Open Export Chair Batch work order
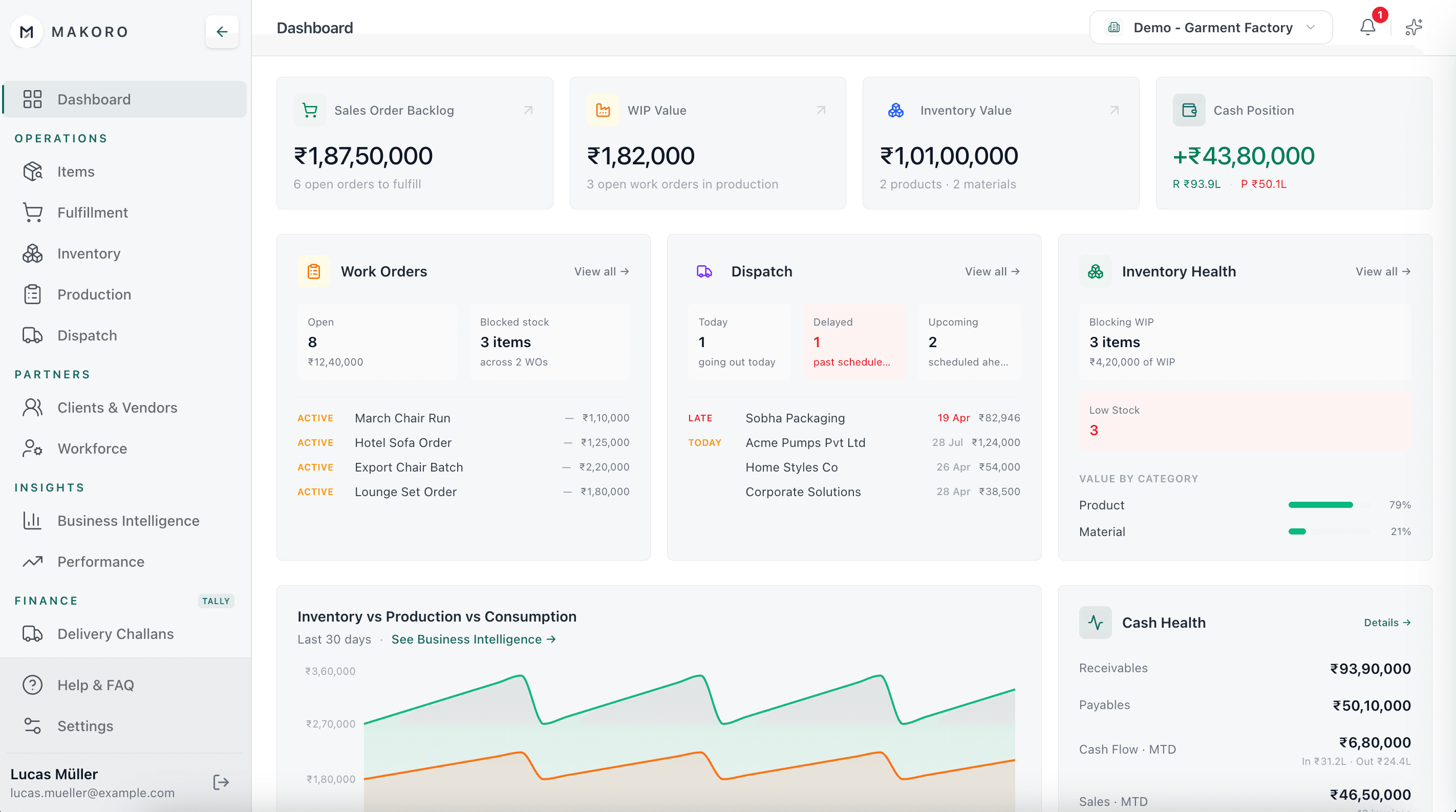The image size is (1456, 812). pyautogui.click(x=463, y=467)
